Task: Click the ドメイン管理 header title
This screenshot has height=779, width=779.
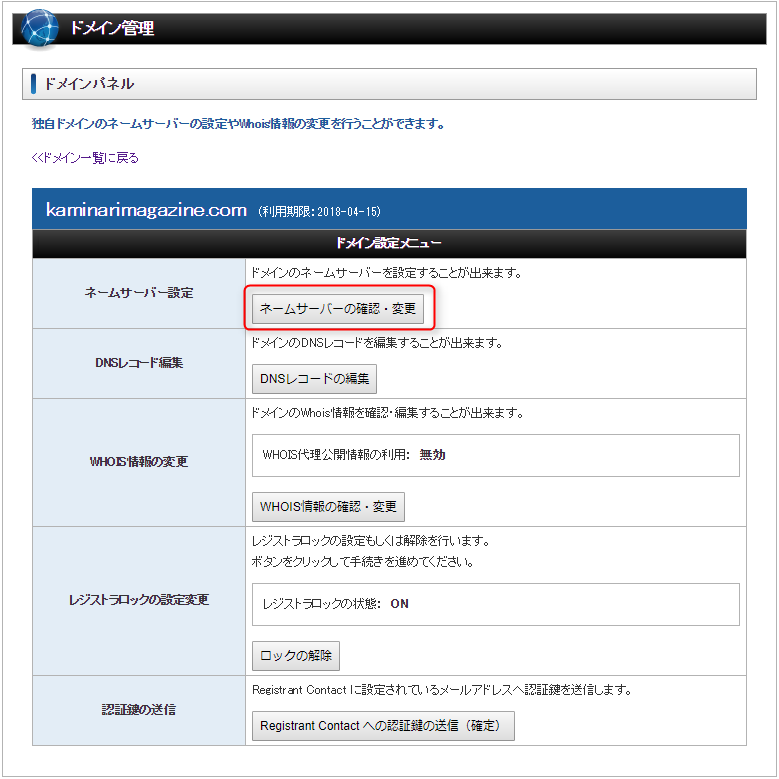Action: tap(111, 28)
